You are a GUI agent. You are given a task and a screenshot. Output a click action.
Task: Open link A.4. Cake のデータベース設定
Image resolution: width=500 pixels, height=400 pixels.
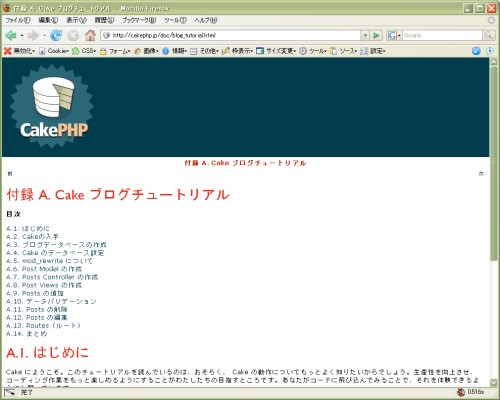point(55,253)
